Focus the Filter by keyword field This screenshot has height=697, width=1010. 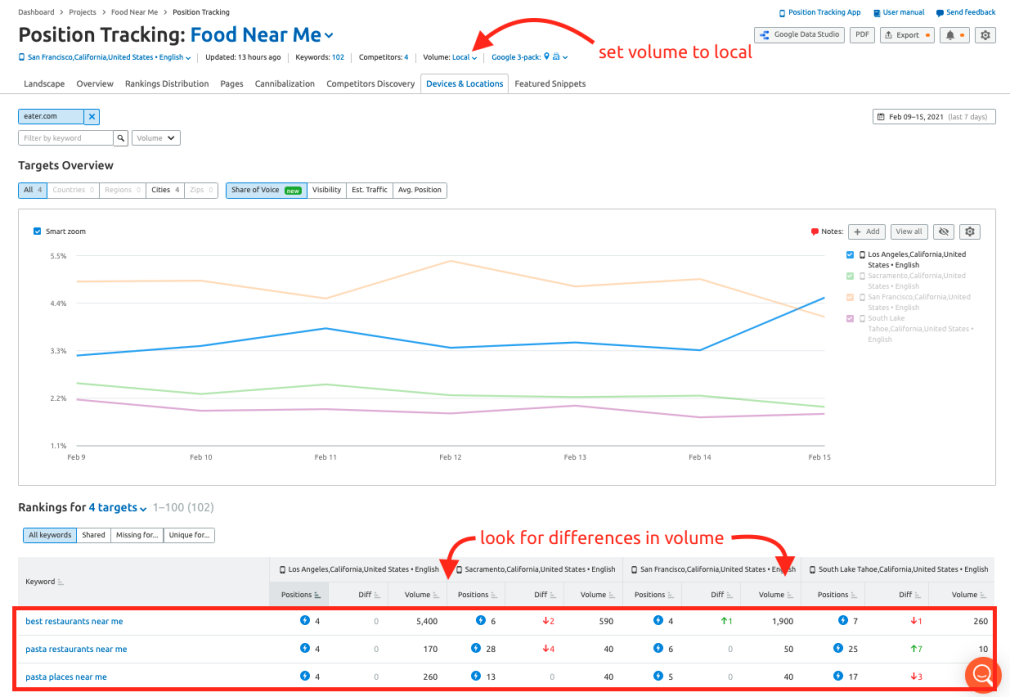(x=66, y=138)
